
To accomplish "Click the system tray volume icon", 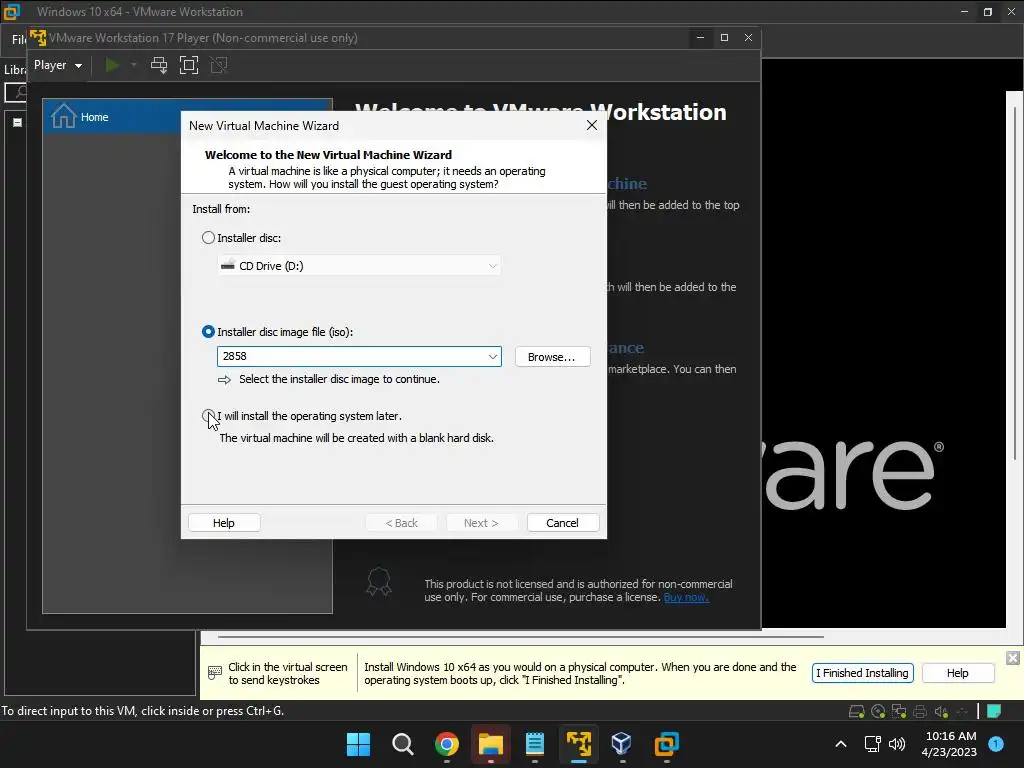I will coord(897,744).
